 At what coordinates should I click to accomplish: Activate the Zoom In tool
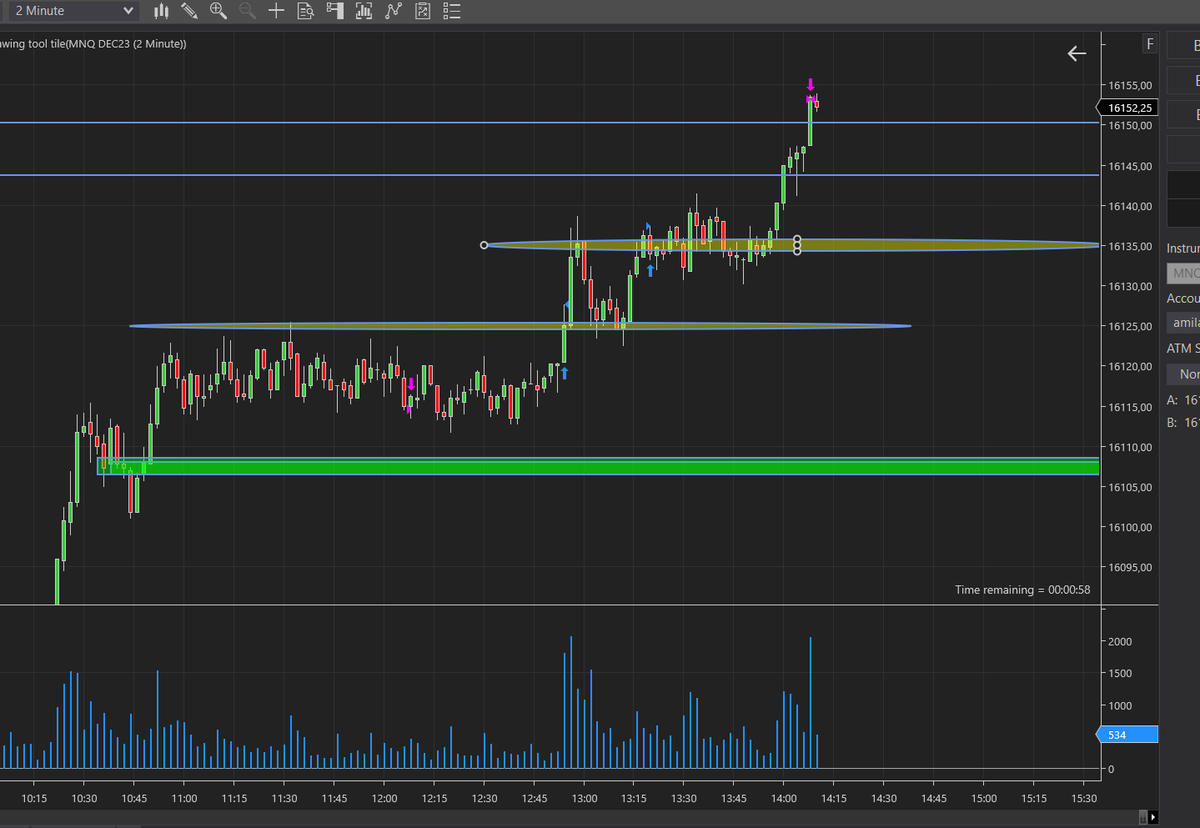[218, 11]
